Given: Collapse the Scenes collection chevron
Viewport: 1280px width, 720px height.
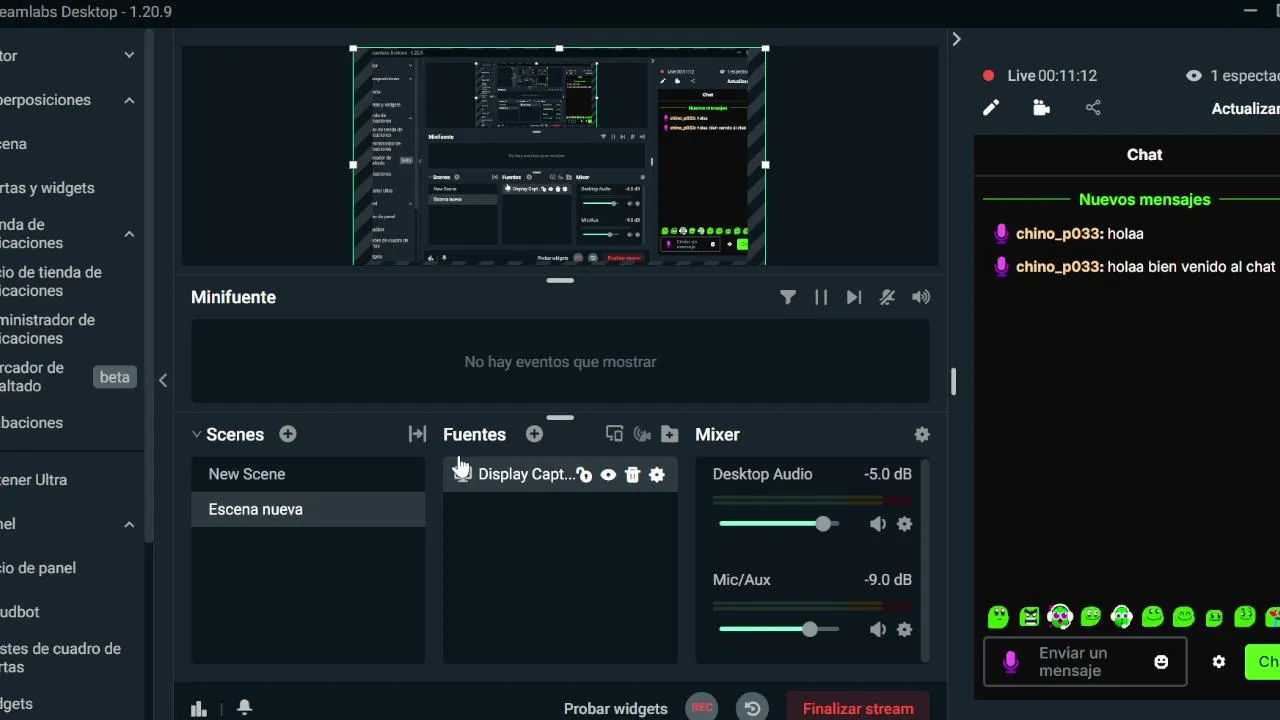Looking at the screenshot, I should pyautogui.click(x=197, y=435).
